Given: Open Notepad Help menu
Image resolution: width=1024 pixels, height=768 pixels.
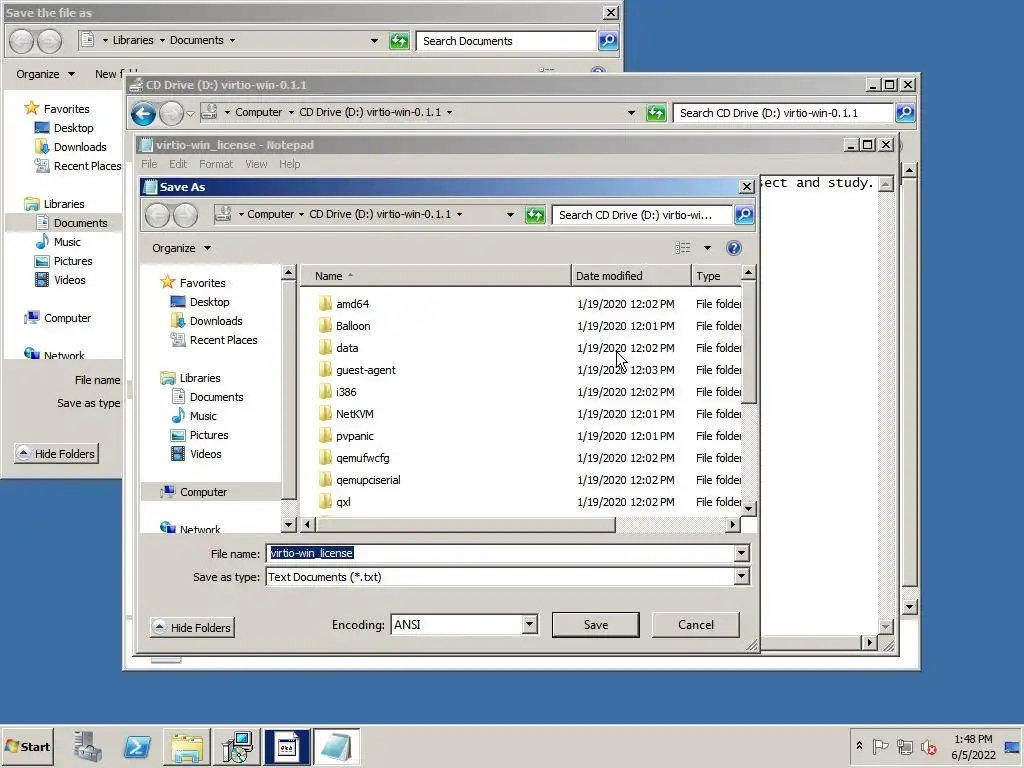Looking at the screenshot, I should [289, 164].
